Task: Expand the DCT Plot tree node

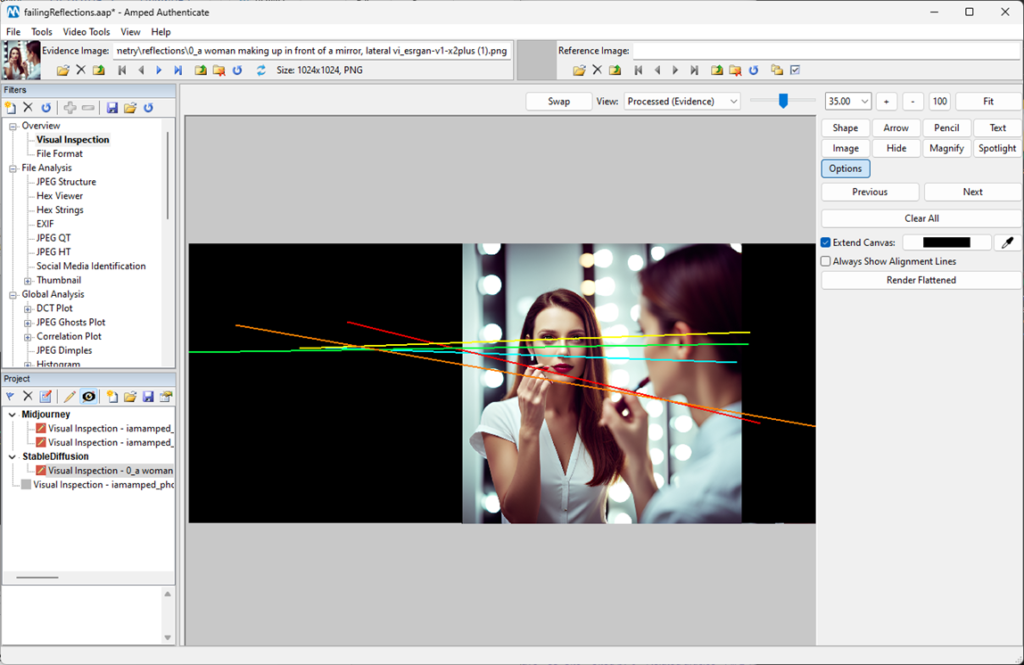Action: click(27, 308)
